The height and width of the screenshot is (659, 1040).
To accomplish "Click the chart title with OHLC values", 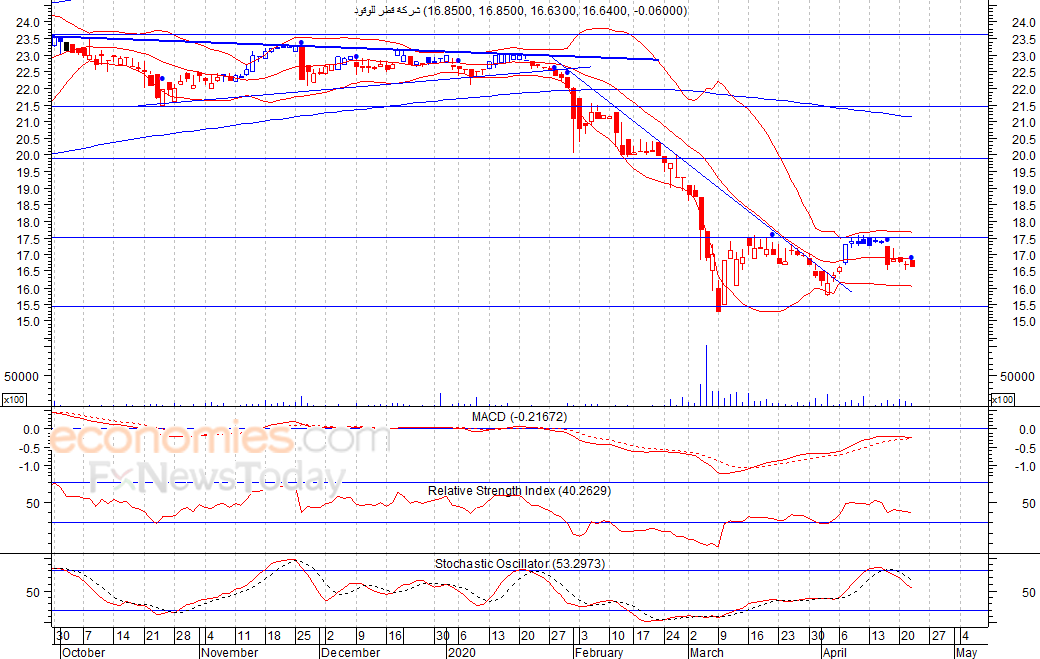I will click(x=520, y=11).
